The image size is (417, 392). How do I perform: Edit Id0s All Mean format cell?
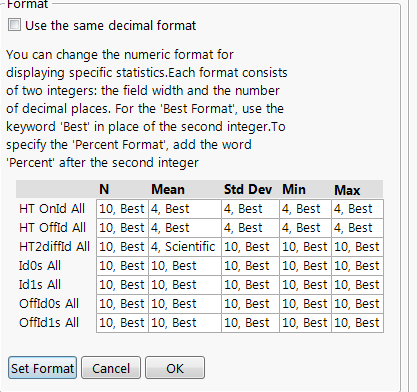[x=185, y=266]
